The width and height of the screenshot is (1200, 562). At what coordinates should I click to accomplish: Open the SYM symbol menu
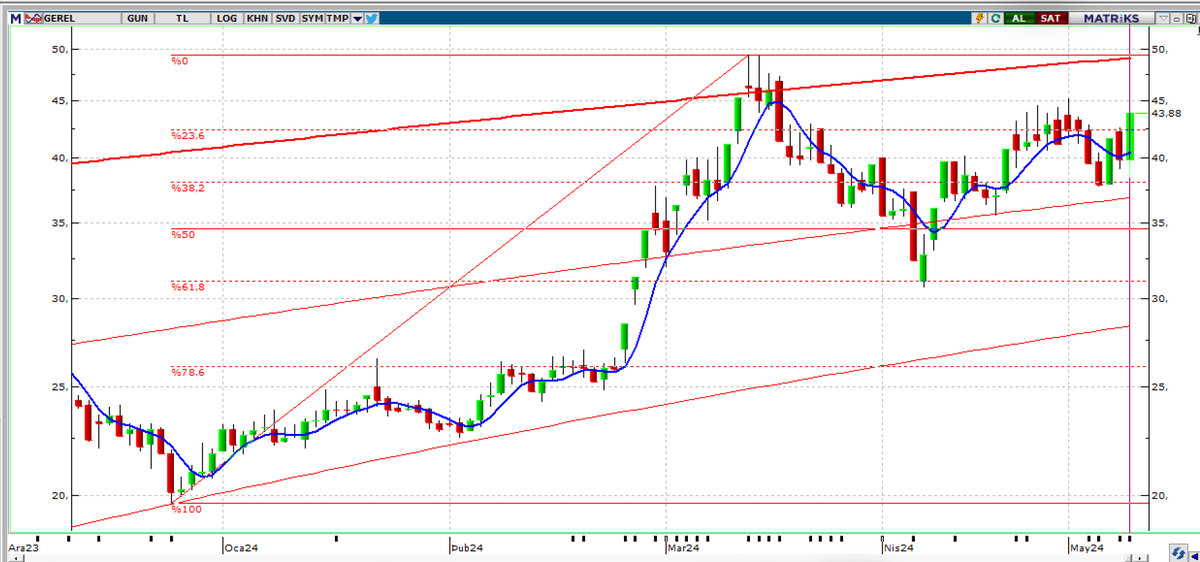pos(312,18)
